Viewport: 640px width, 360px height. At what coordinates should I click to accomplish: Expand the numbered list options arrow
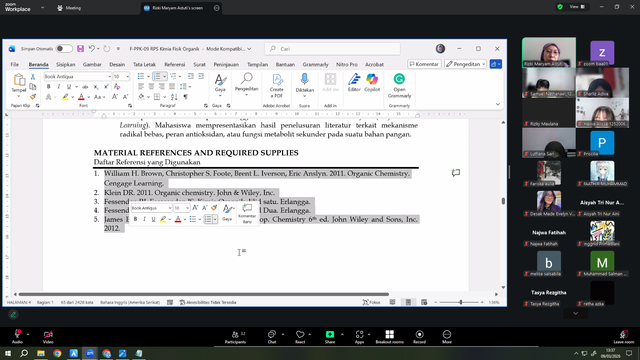pyautogui.click(x=164, y=76)
